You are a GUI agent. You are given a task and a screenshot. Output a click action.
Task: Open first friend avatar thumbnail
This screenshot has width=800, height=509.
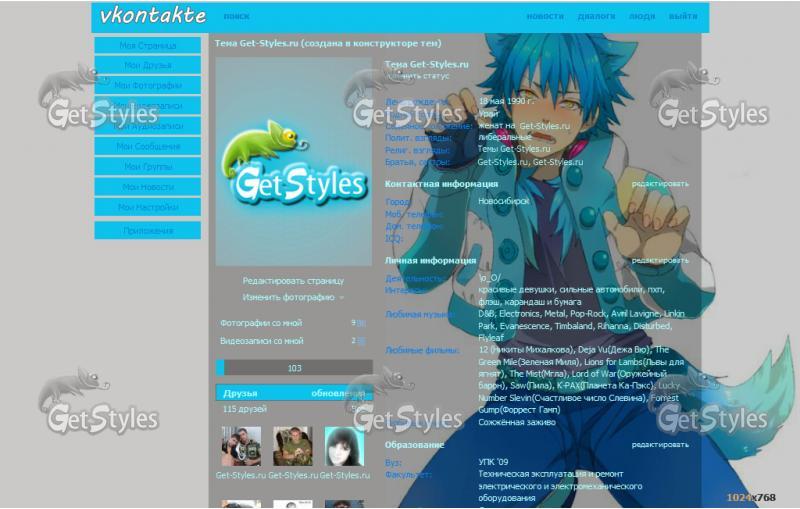pyautogui.click(x=241, y=447)
